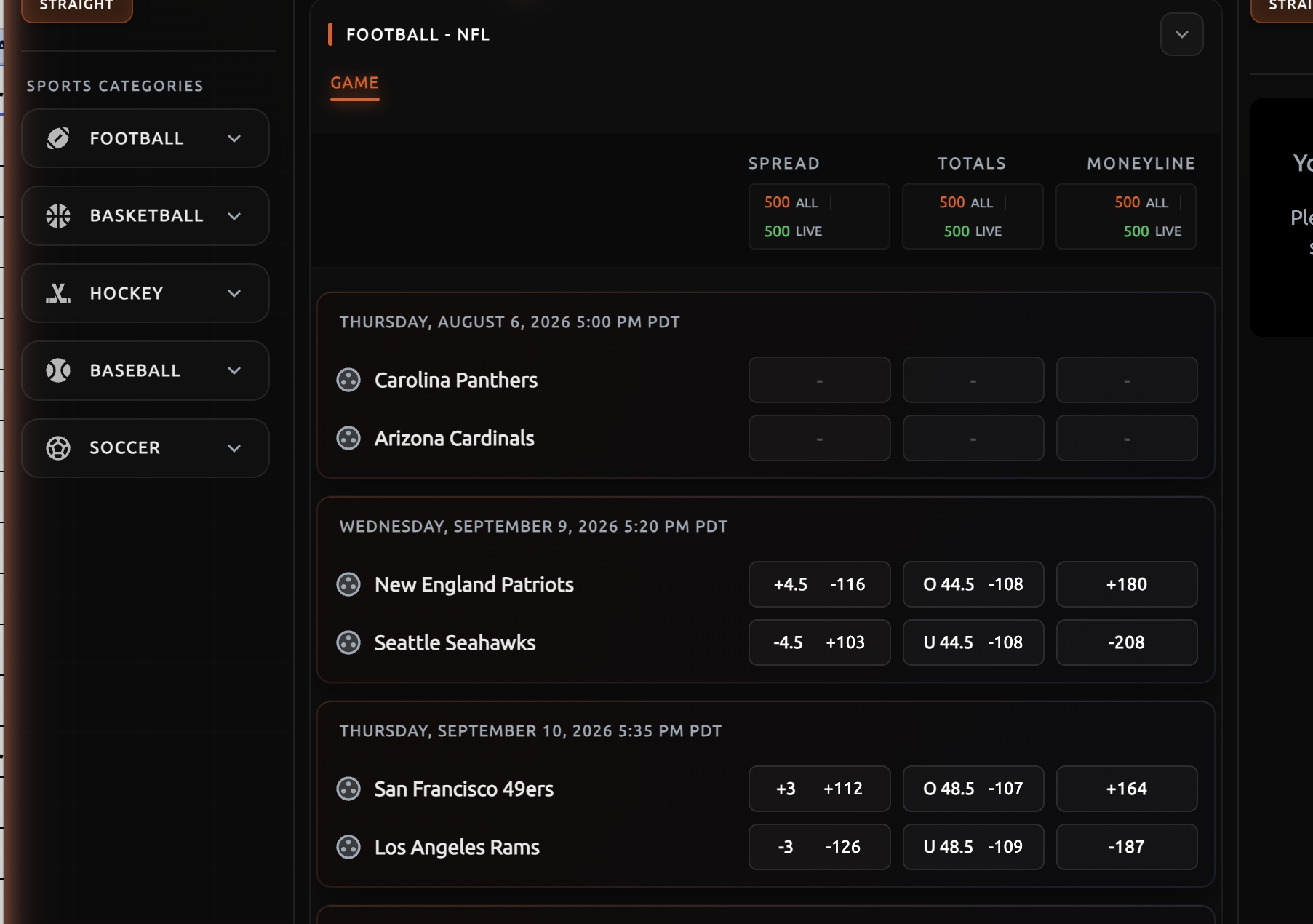The image size is (1313, 924).
Task: Open the Hockey category
Action: pos(145,293)
